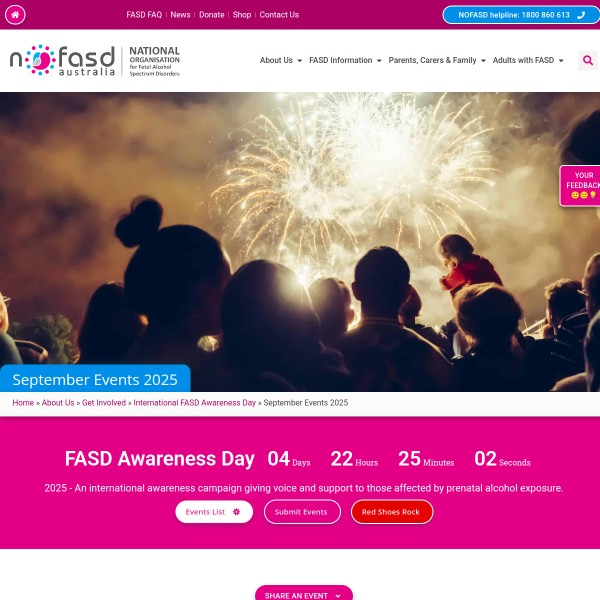The width and height of the screenshot is (600, 600).
Task: Go to the News page
Action: click(x=180, y=15)
